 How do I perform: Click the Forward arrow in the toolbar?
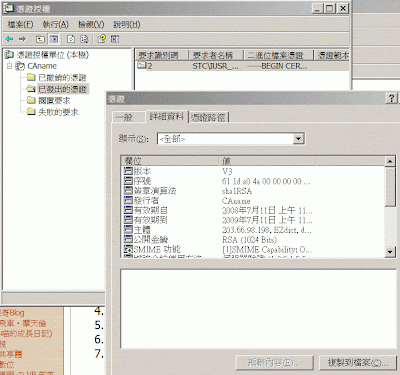click(22, 39)
